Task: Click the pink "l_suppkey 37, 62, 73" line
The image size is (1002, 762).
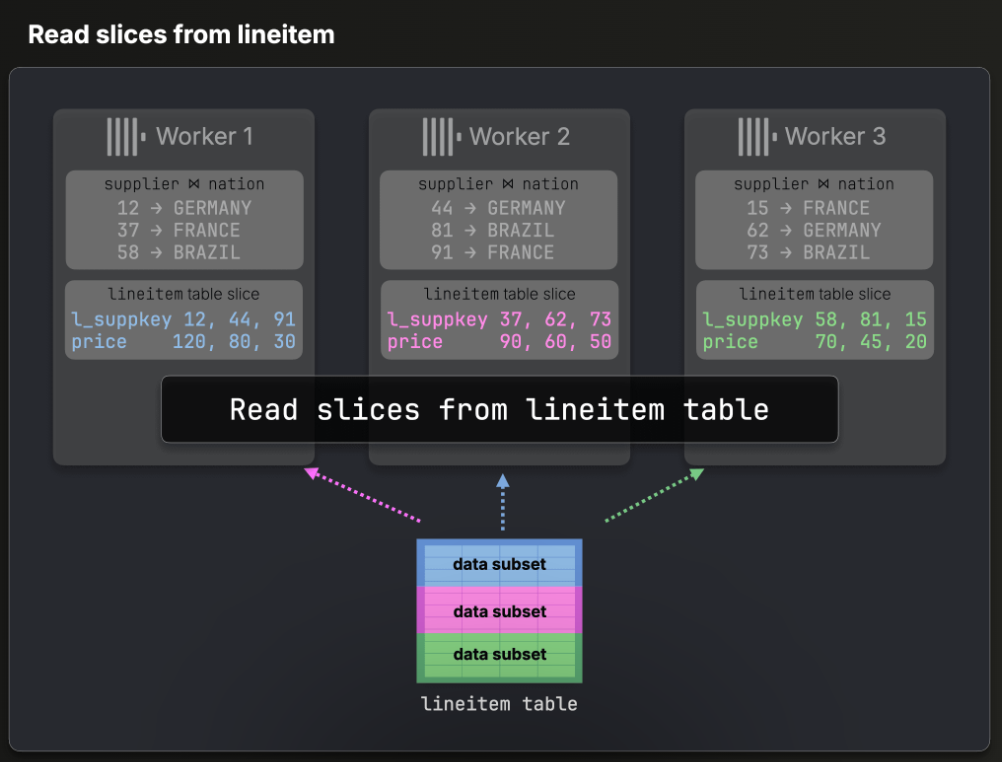Action: [499, 320]
